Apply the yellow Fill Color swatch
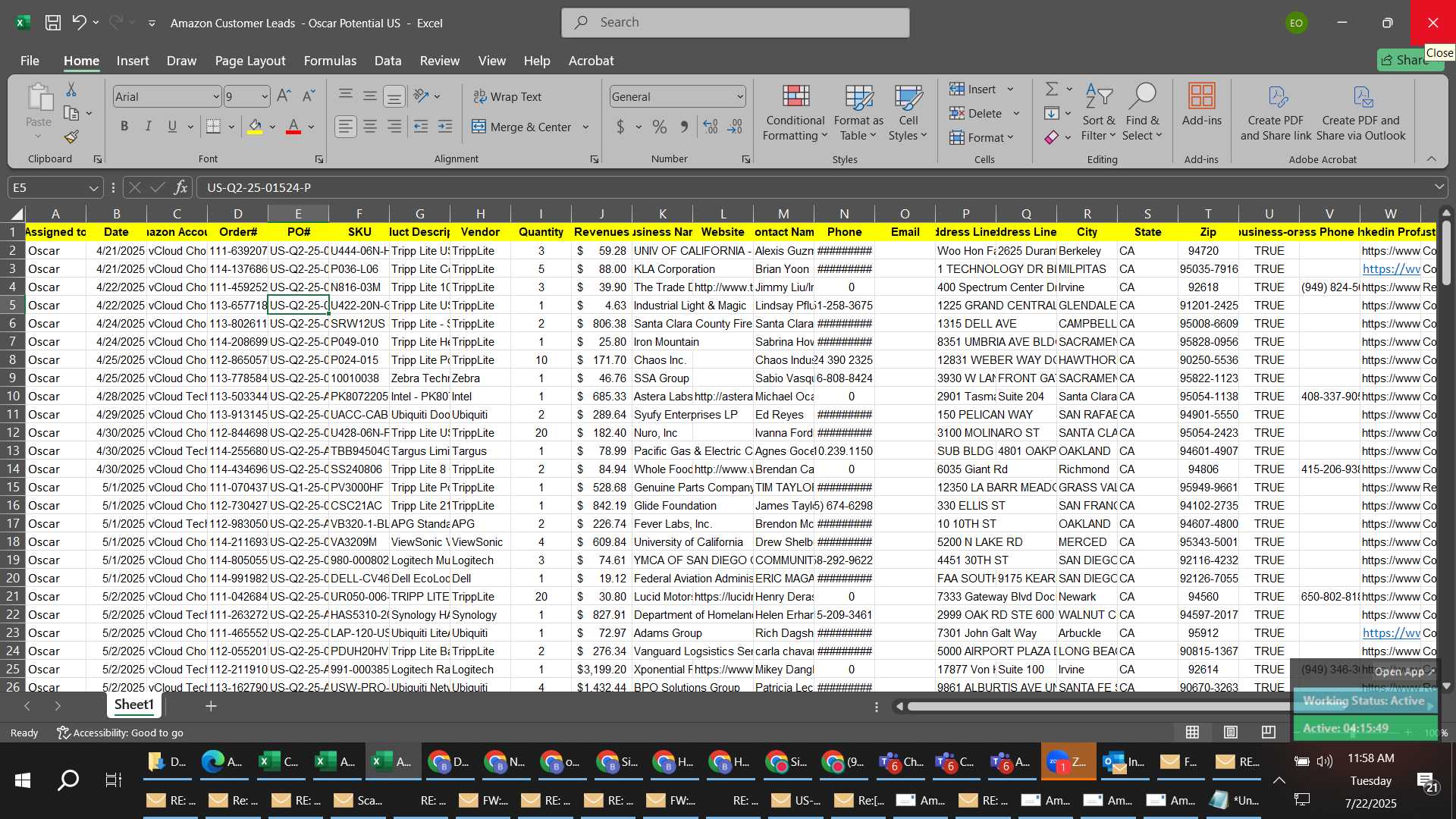Screen dimensions: 1456x819 [x=255, y=127]
